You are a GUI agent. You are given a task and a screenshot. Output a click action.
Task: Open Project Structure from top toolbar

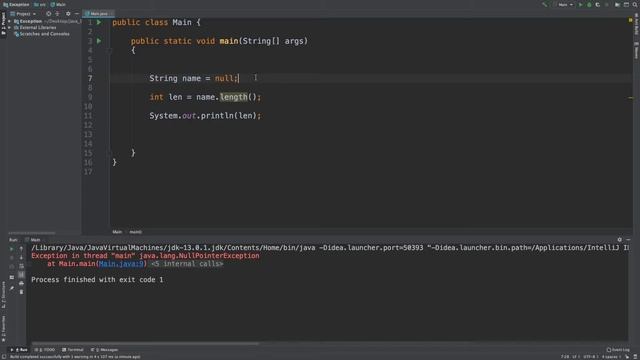coord(617,4)
